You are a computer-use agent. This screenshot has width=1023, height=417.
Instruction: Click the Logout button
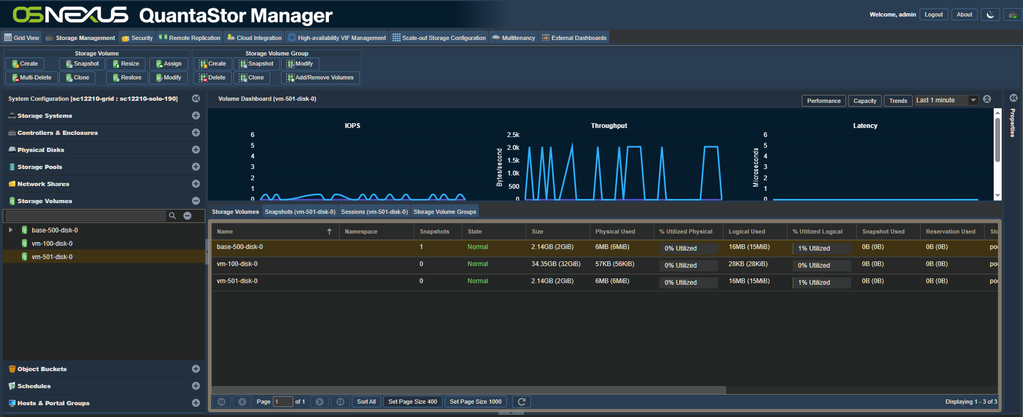tap(934, 14)
